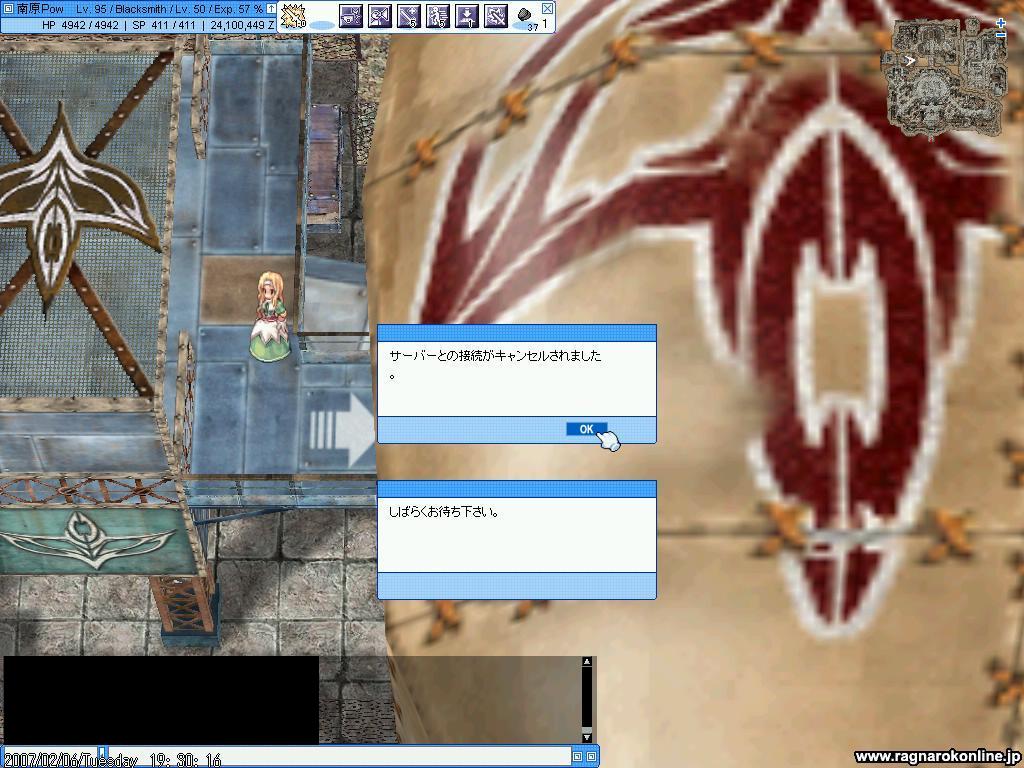Click the first skill icon in the hotkey bar
This screenshot has height=768, width=1024.
click(292, 16)
